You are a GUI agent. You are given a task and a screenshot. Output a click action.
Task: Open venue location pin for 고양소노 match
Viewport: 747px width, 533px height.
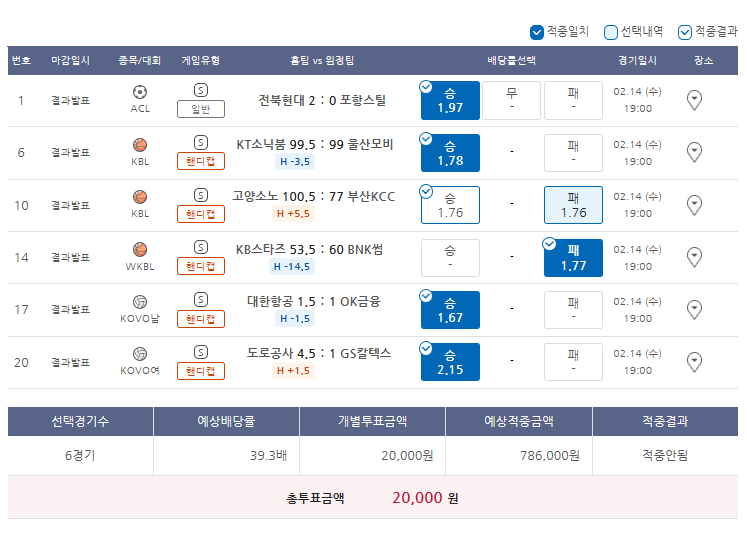pyautogui.click(x=694, y=205)
